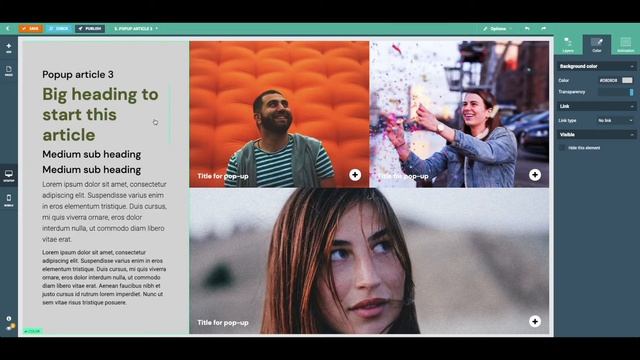Screen dimensions: 640x360
Task: Go back with the left arrow icon
Action: (8, 29)
